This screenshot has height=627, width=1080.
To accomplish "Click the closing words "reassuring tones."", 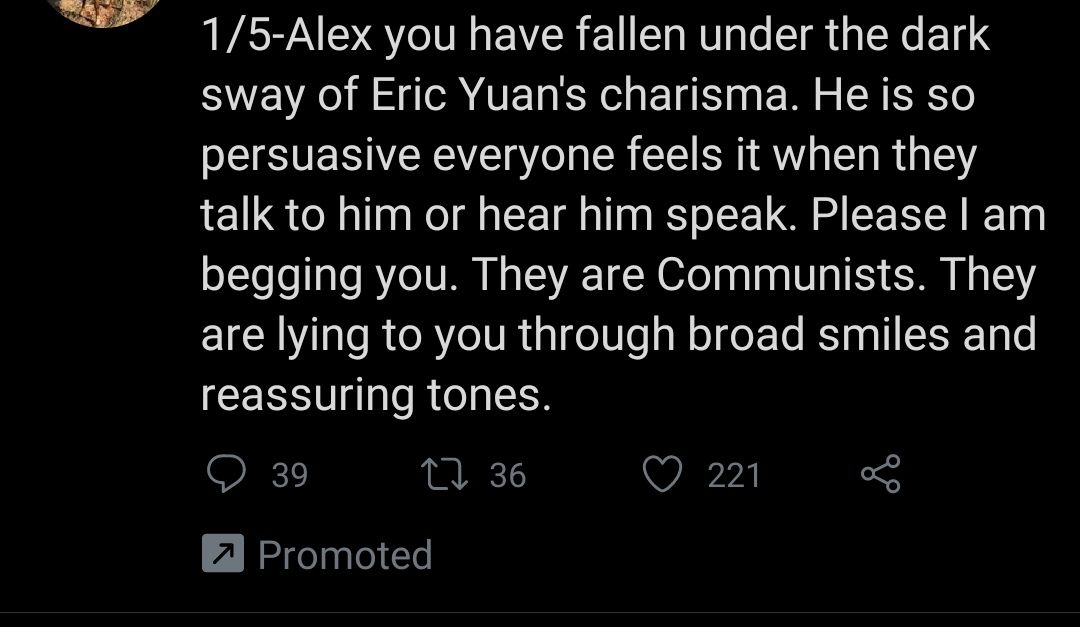I will (x=376, y=395).
